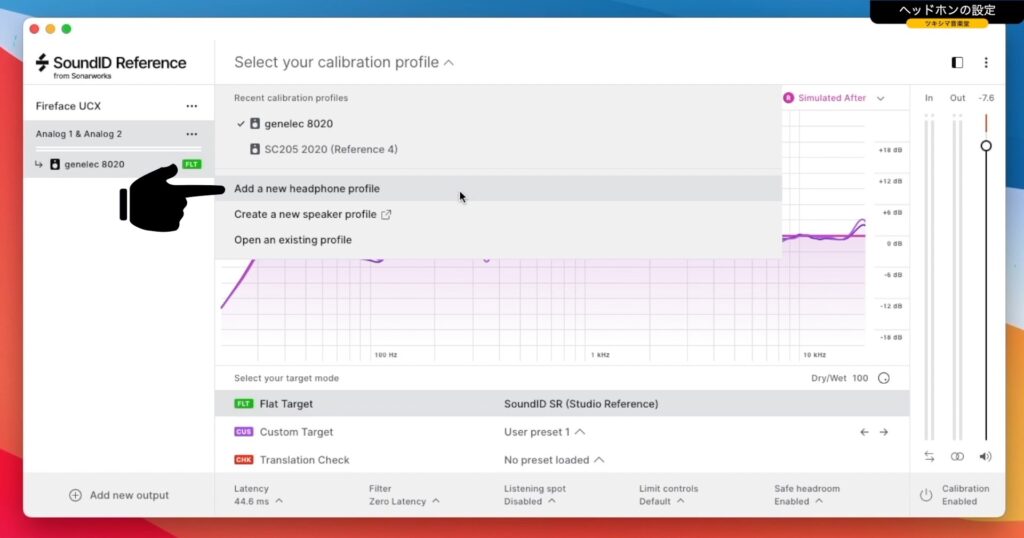Image resolution: width=1024 pixels, height=538 pixels.
Task: Mute output using the speaker icon
Action: [985, 457]
